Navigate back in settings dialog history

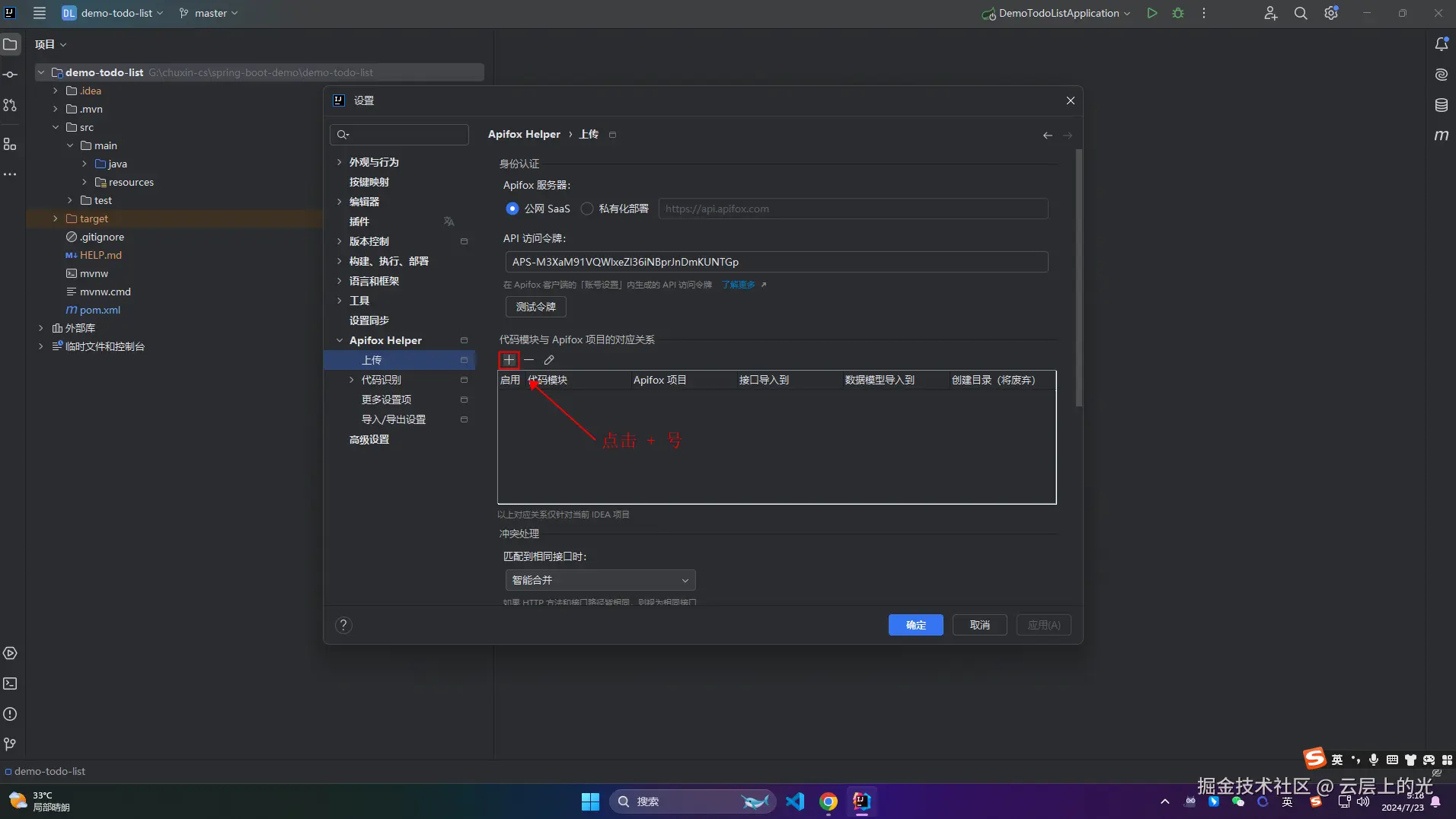tap(1048, 135)
